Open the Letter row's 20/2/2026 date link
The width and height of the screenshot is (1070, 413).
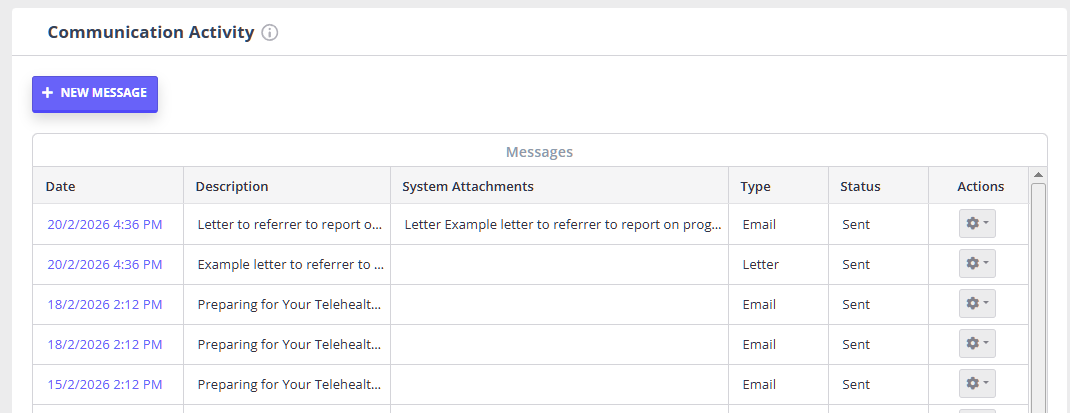[x=104, y=265]
